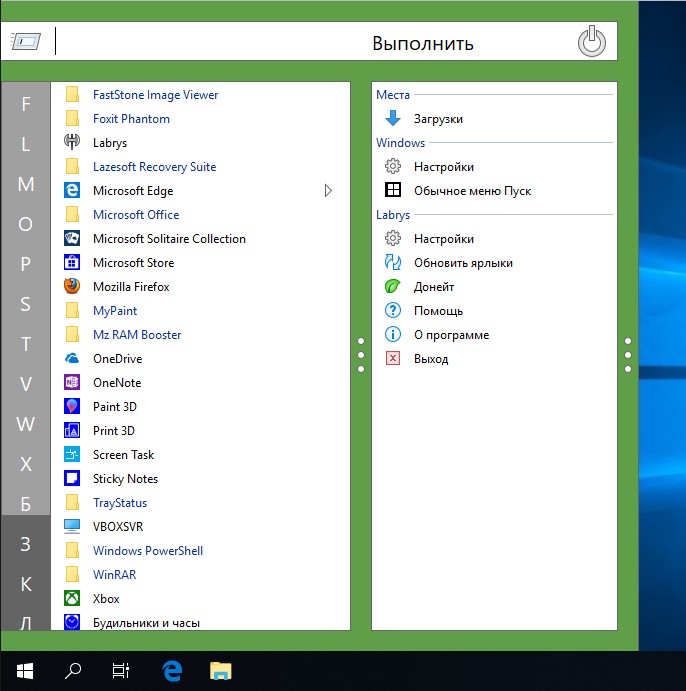The image size is (686, 691).
Task: Click the power button icon
Action: pos(591,41)
